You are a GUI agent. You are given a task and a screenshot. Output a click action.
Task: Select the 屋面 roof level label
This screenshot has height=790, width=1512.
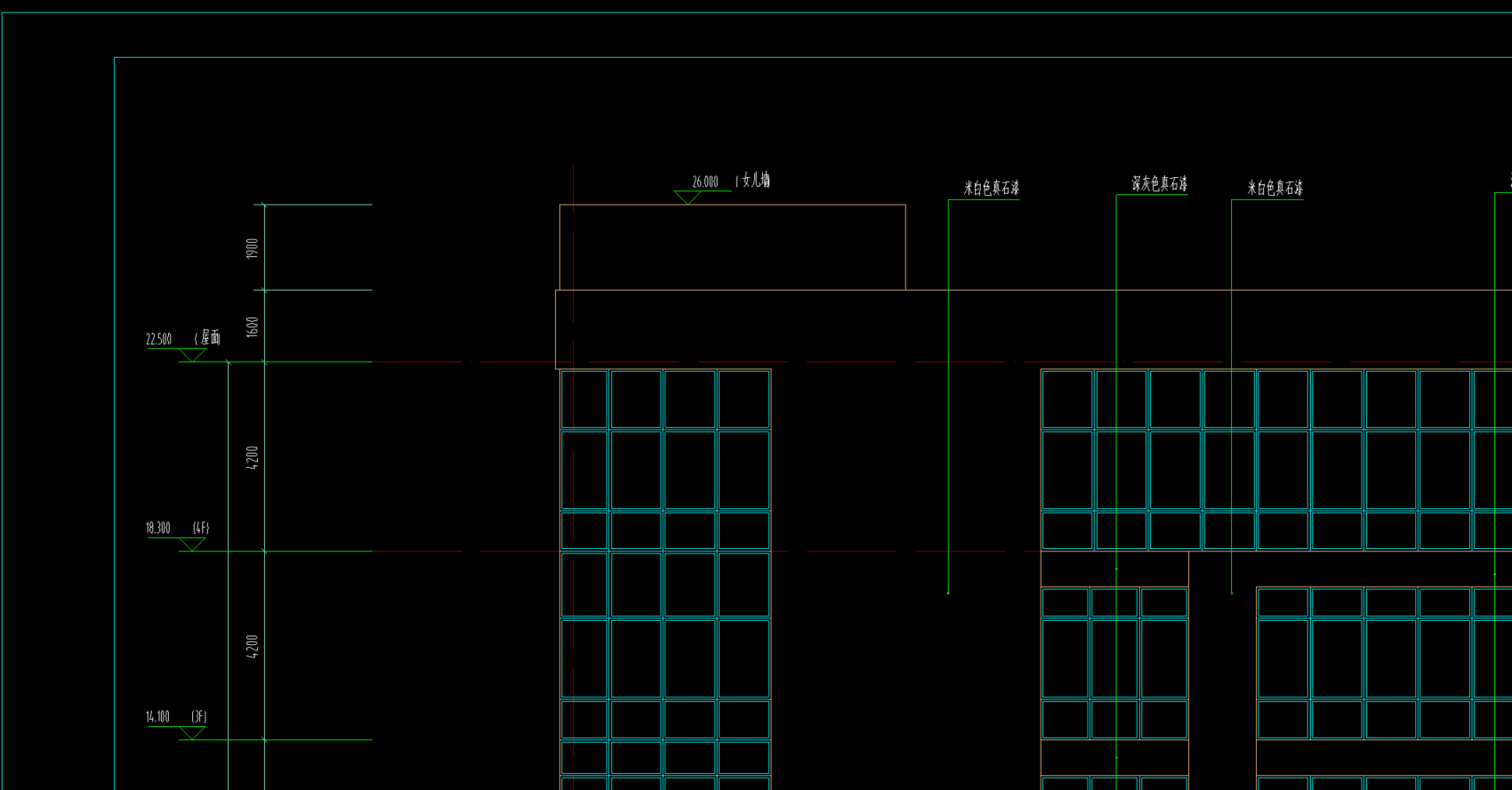210,337
